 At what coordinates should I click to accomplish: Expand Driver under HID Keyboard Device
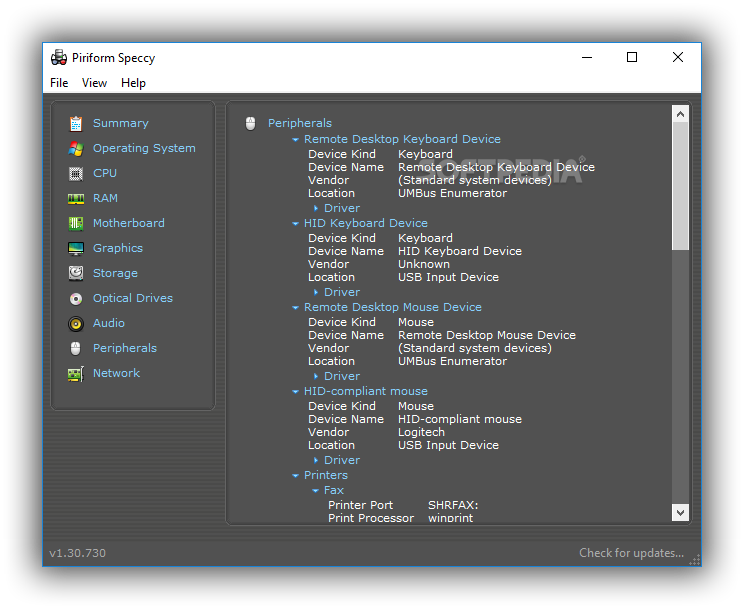coord(316,292)
